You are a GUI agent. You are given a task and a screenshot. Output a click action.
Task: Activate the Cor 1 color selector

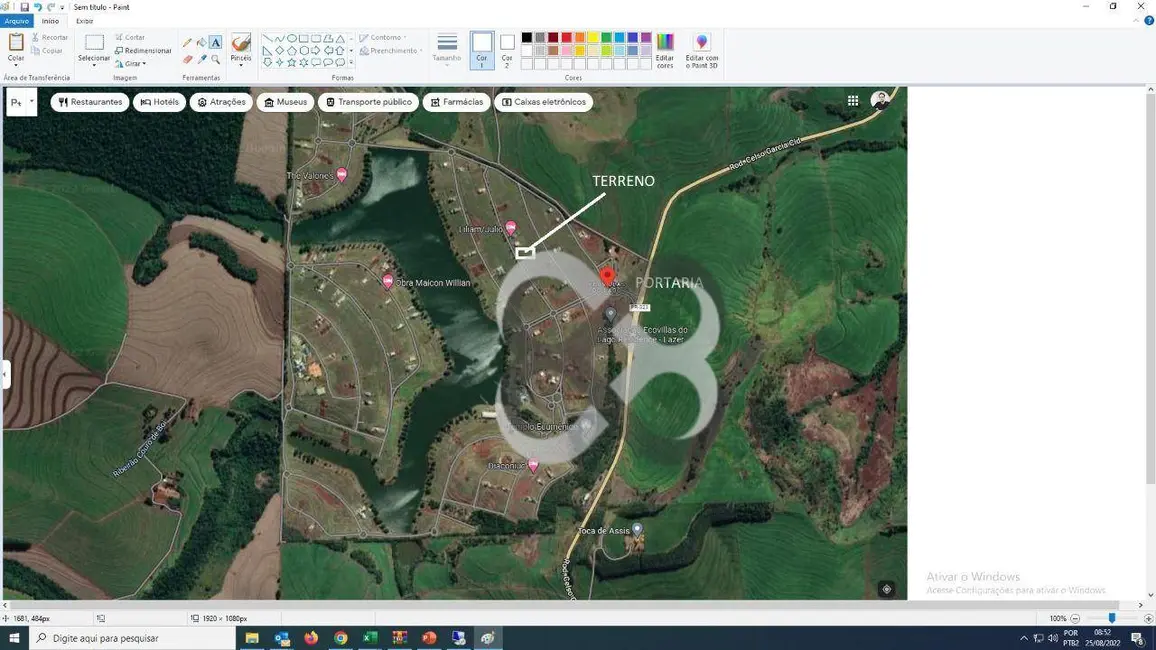coord(482,49)
